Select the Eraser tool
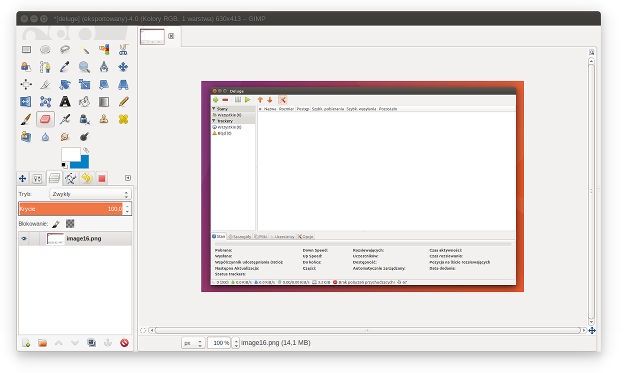This screenshot has height=373, width=630. (45, 119)
